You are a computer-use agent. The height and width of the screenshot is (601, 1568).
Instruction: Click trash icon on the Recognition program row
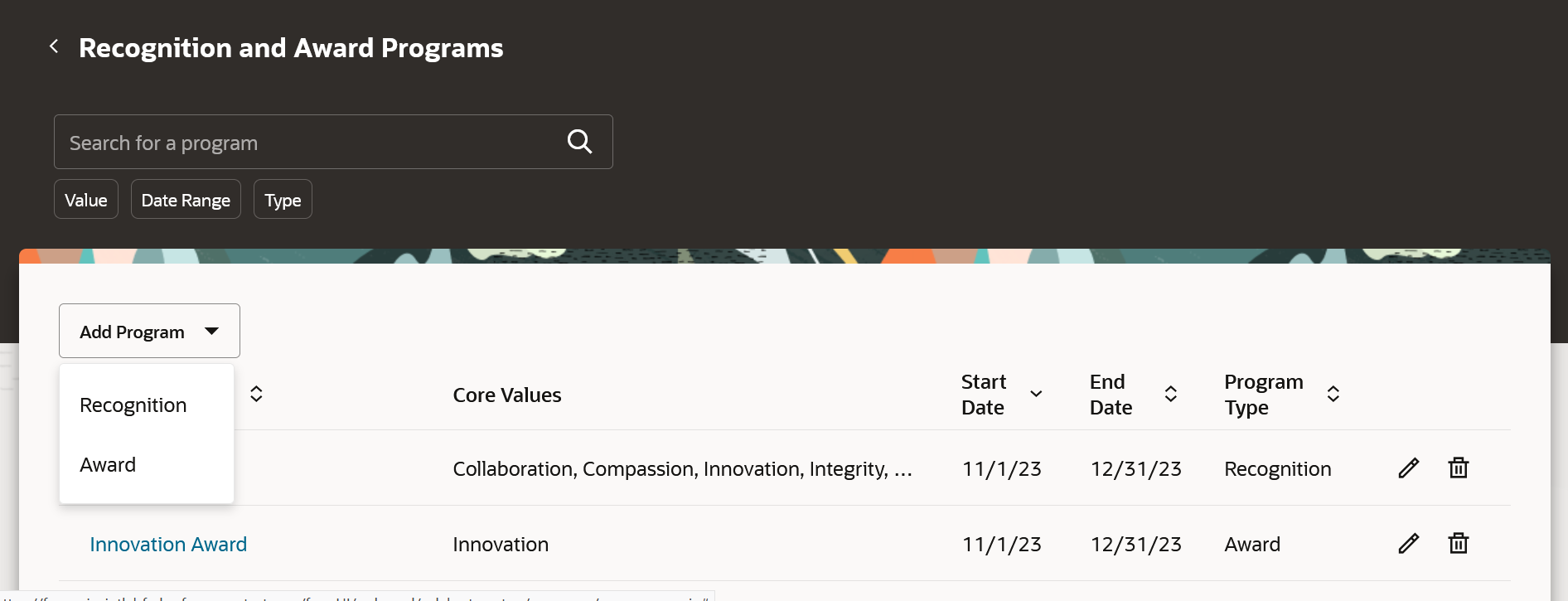[x=1458, y=468]
